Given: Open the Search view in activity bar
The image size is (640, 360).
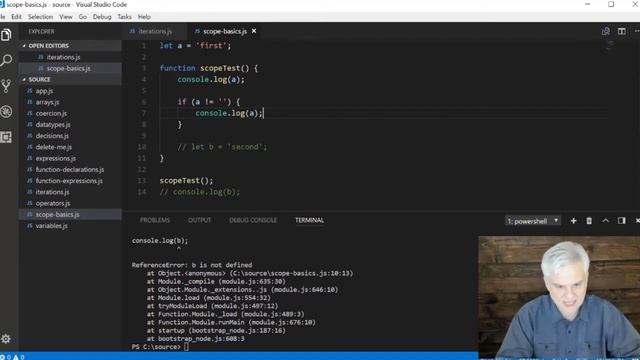Looking at the screenshot, I should pos(6,60).
